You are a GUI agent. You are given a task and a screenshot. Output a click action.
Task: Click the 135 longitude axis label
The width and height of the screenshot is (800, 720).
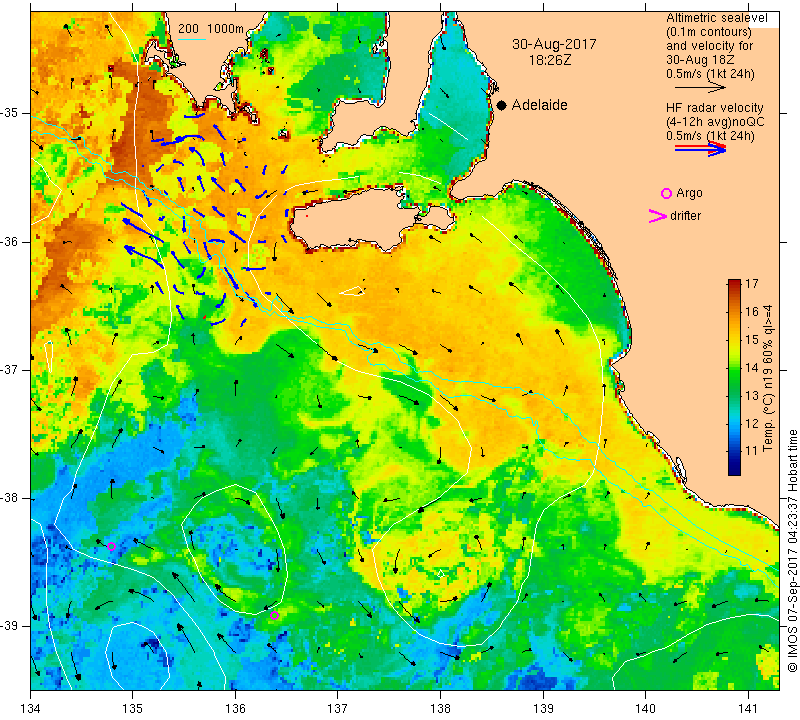[133, 708]
